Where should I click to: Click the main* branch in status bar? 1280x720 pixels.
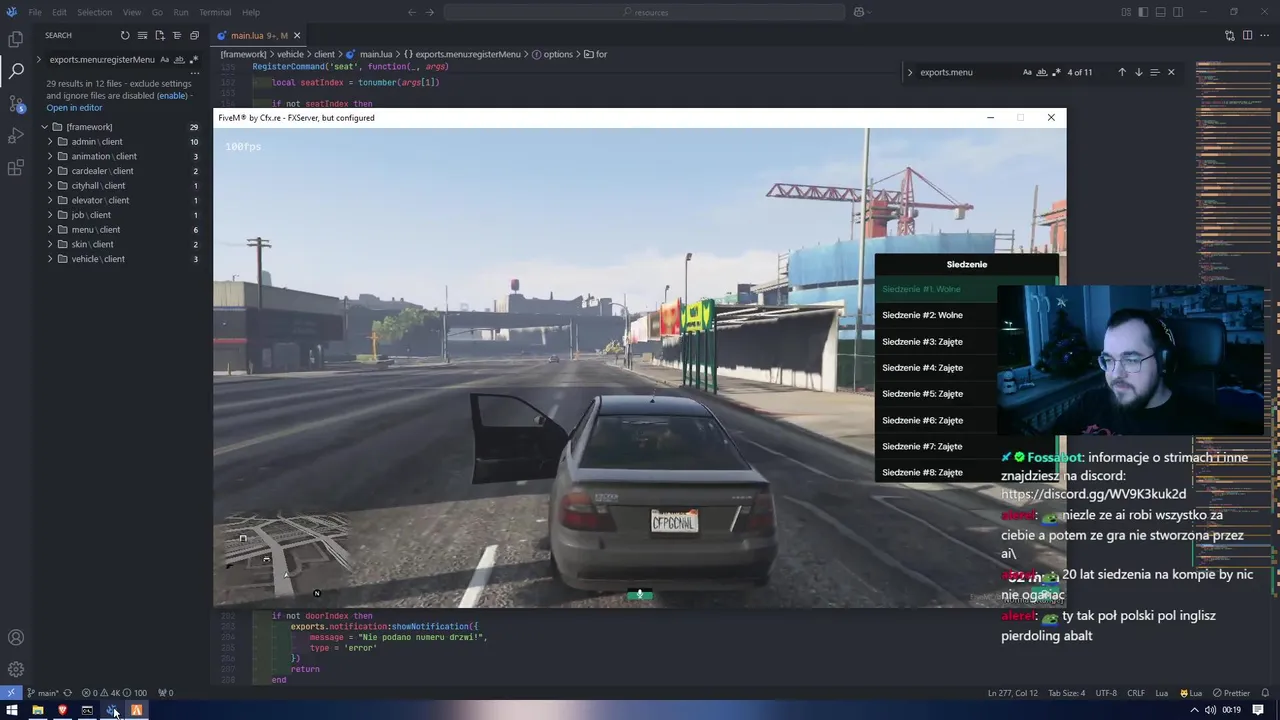44,693
